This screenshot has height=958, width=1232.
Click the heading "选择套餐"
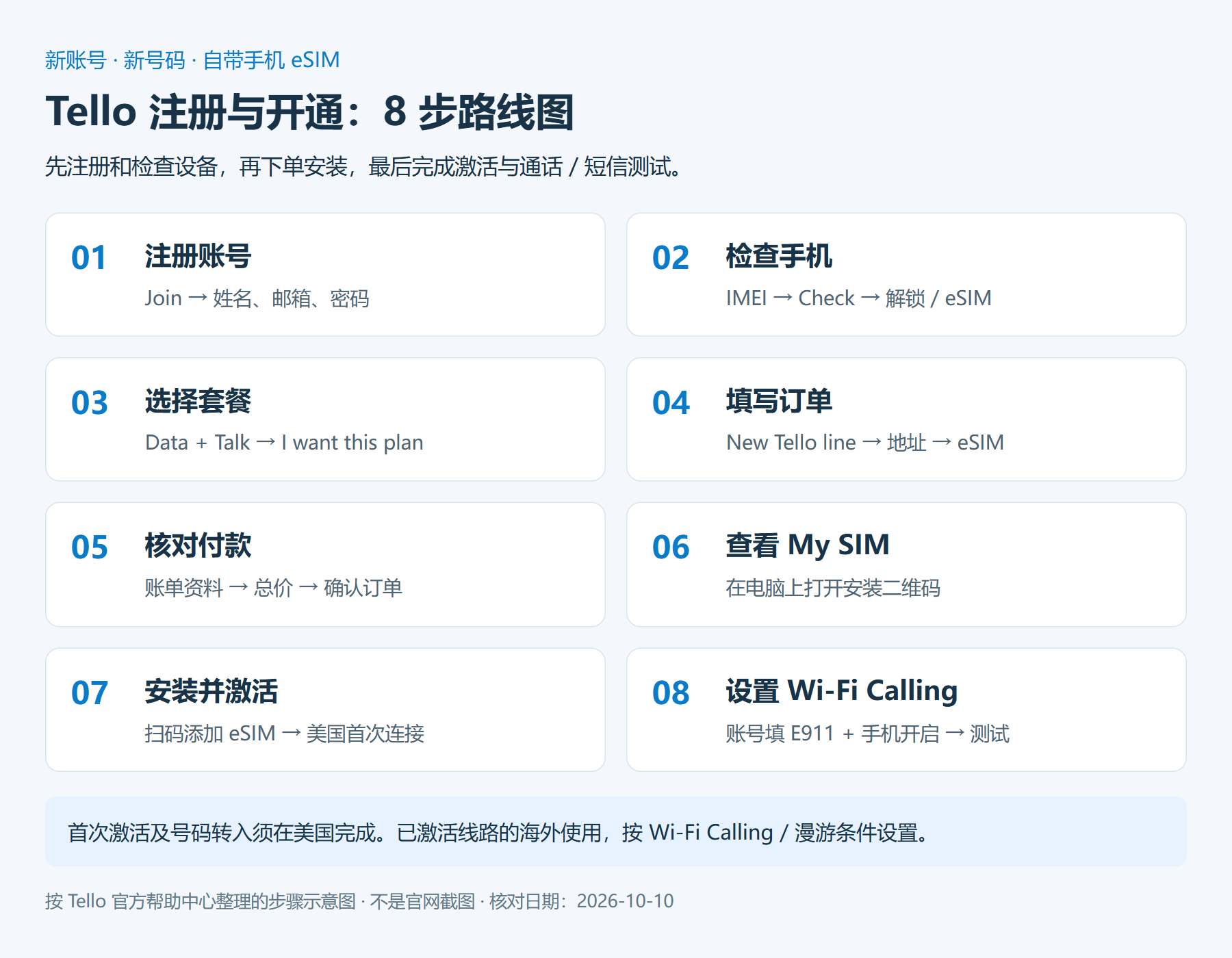coord(198,402)
